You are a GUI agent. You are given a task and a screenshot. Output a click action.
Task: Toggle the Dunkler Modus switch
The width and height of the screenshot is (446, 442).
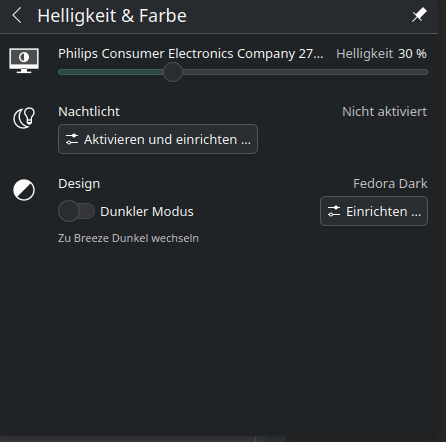point(76,211)
